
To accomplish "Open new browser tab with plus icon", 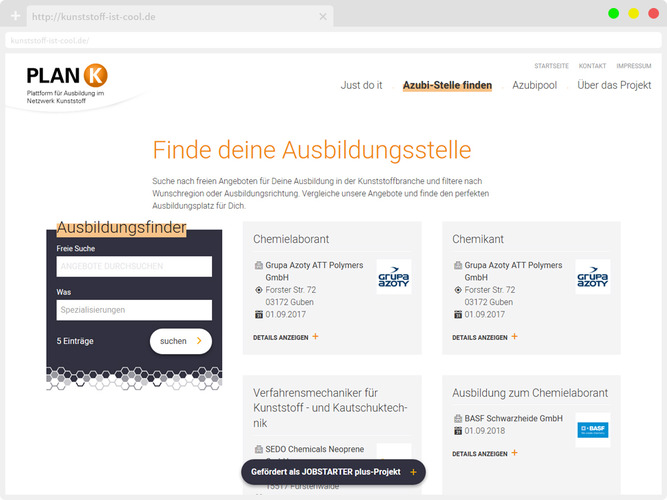I will pos(15,17).
